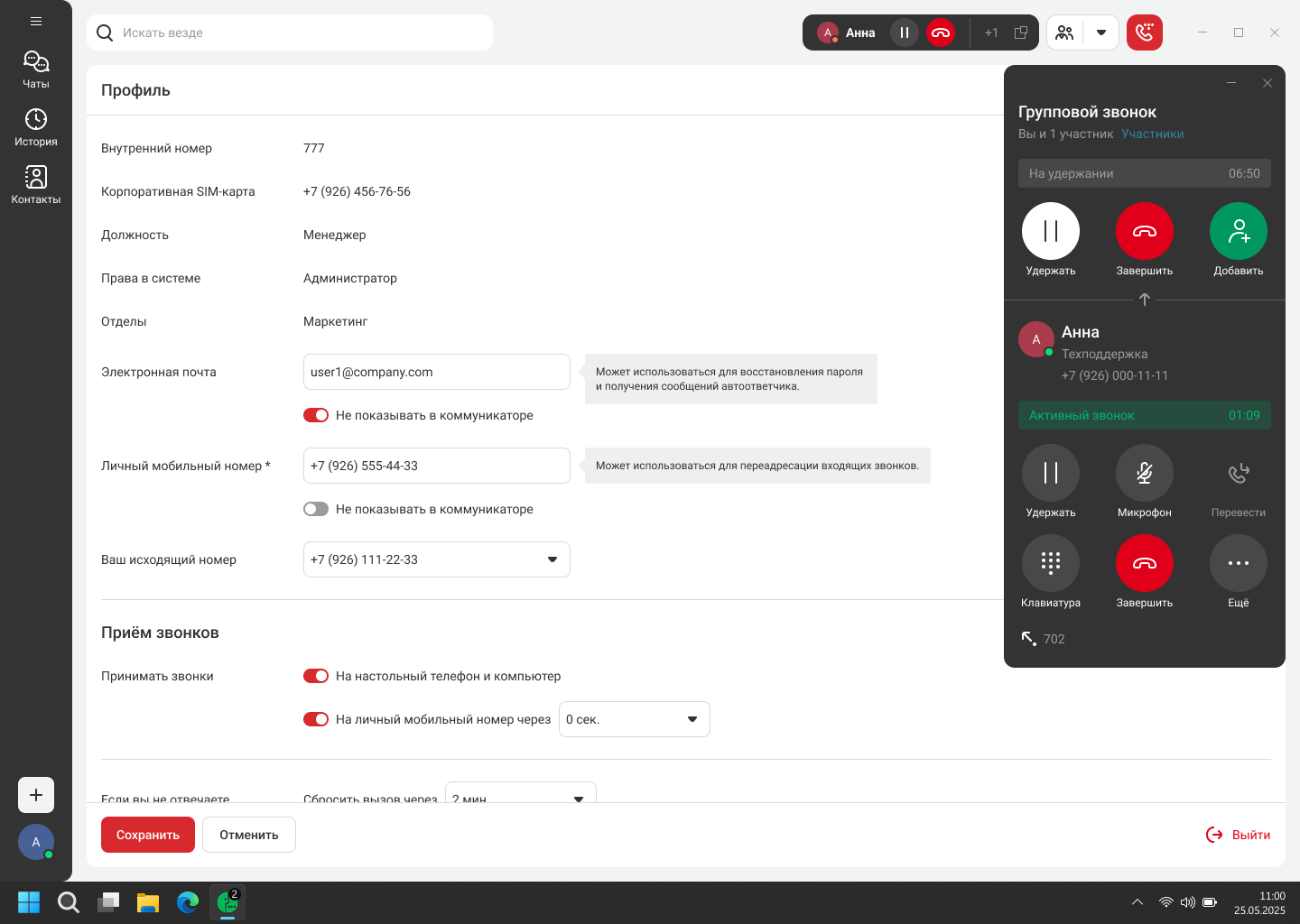Go to История in sidebar
This screenshot has width=1300, height=924.
coord(36,127)
